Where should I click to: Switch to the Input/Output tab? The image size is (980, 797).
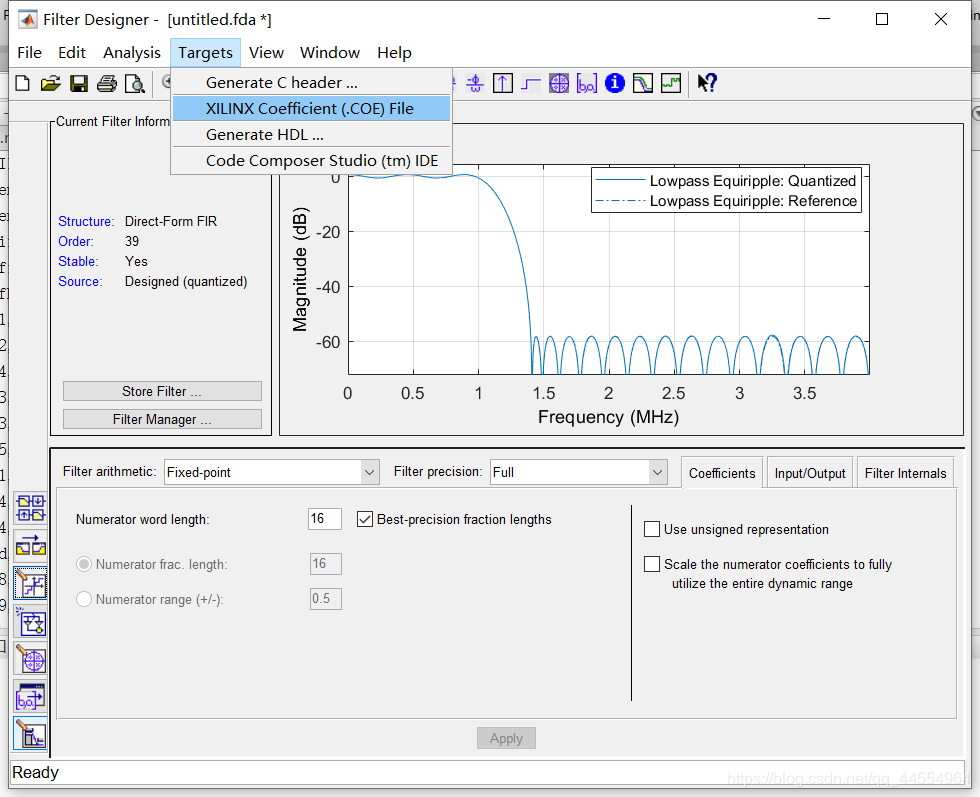click(x=810, y=473)
